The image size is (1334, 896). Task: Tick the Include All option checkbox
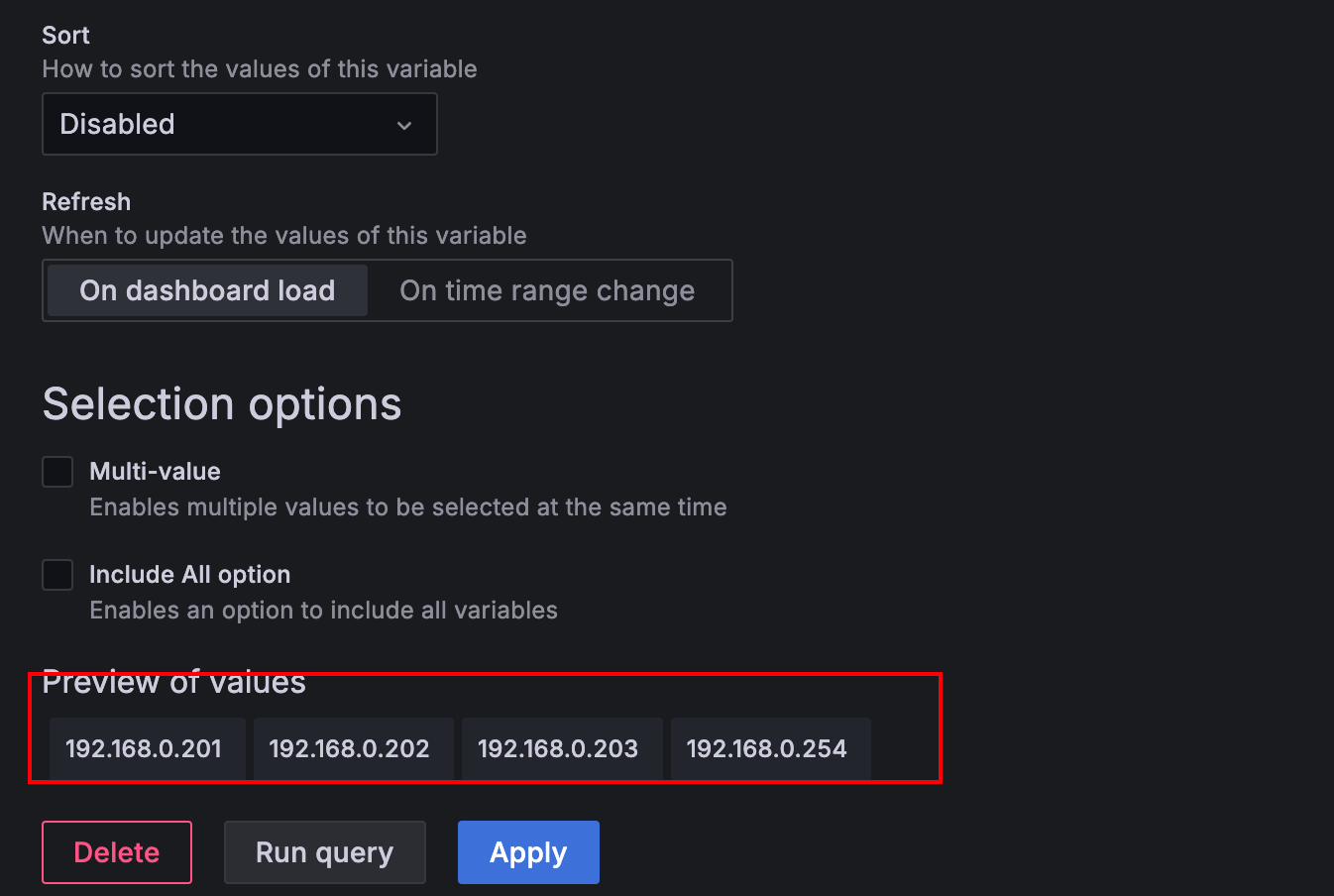click(57, 575)
